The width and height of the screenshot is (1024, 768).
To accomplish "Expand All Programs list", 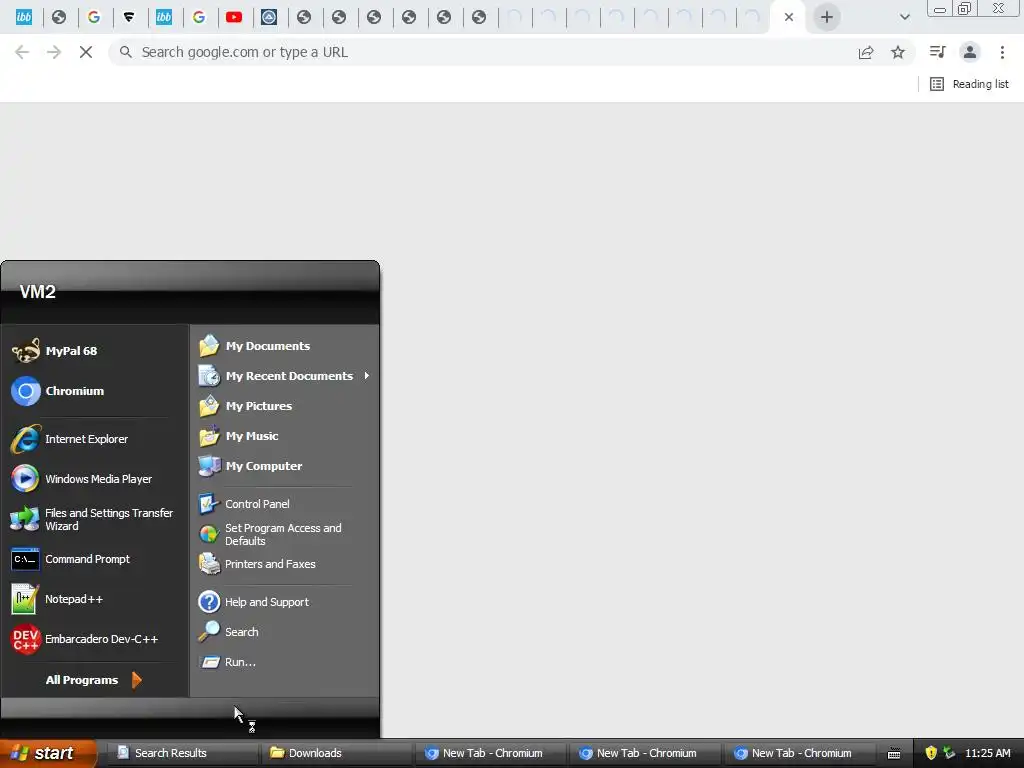I will click(x=94, y=680).
